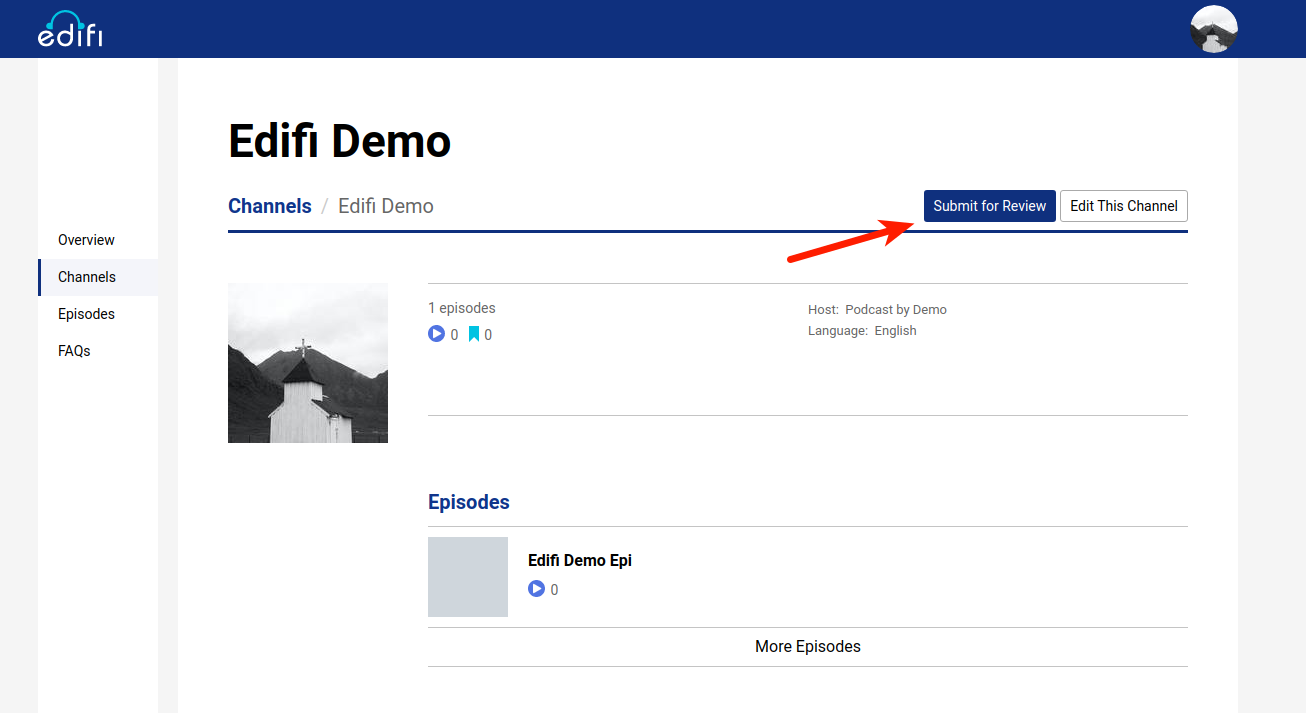Open the Edifi Demo Epi episode title

580,560
